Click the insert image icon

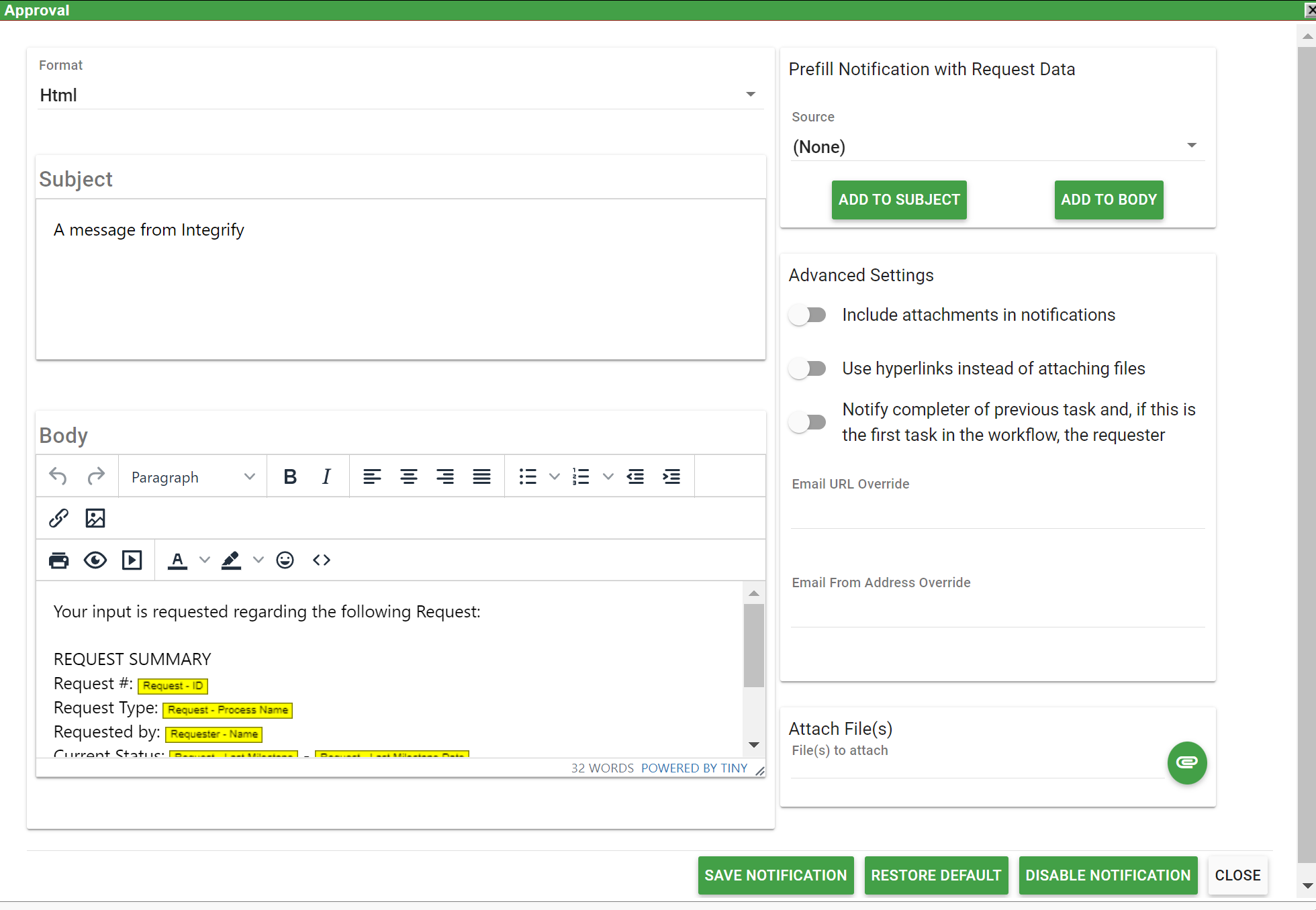tap(95, 518)
